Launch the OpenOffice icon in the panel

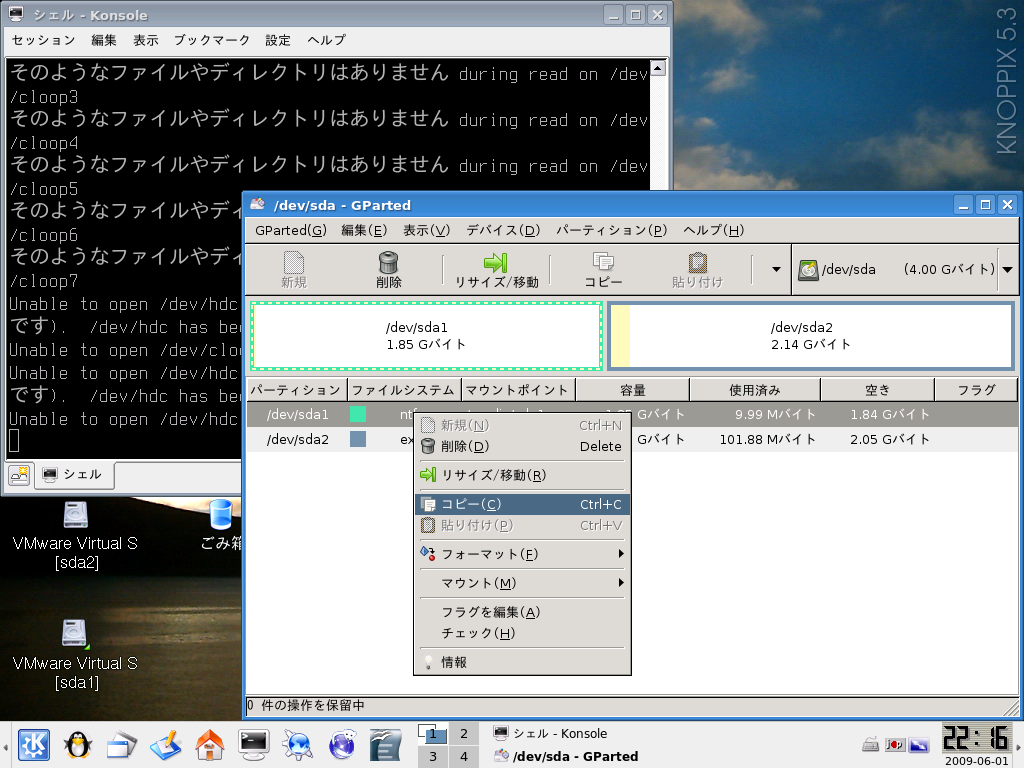click(x=385, y=745)
